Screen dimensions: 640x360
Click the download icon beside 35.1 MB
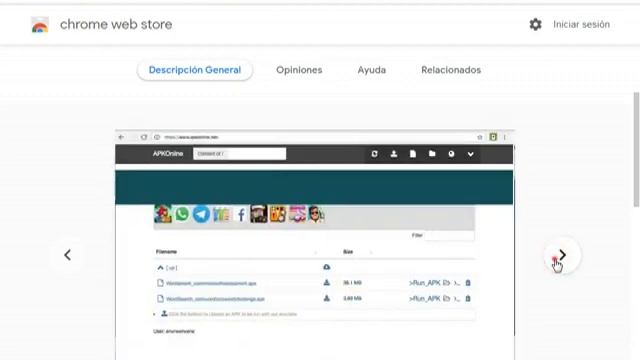(x=327, y=282)
